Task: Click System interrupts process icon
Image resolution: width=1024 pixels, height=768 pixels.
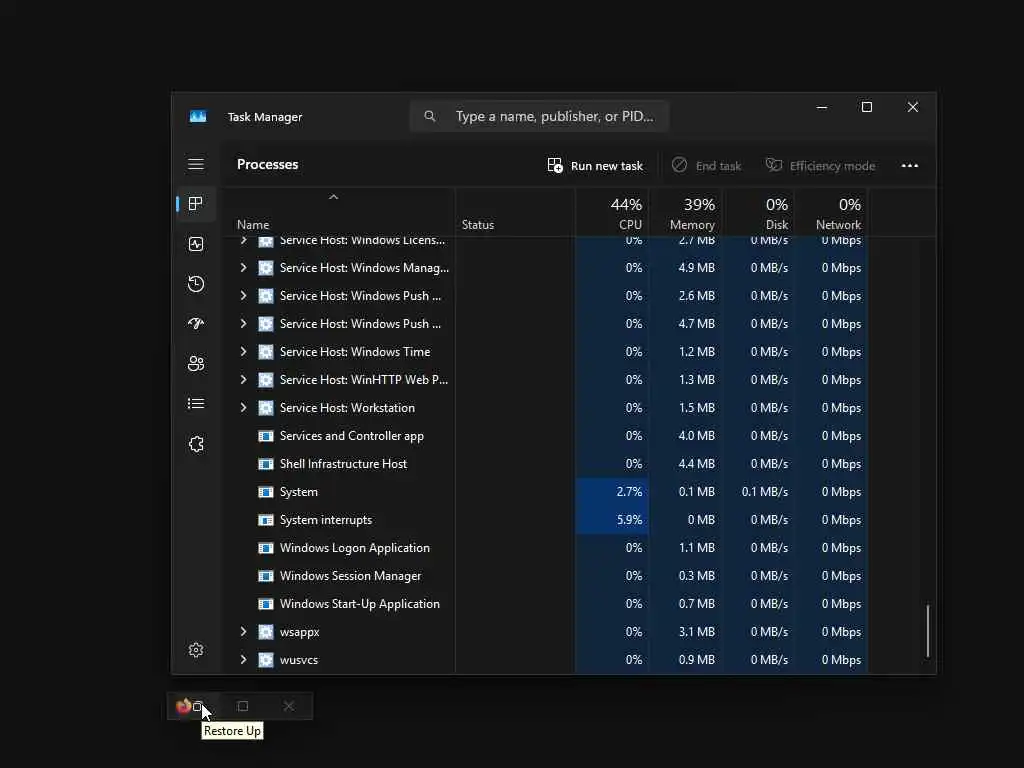Action: pyautogui.click(x=266, y=520)
